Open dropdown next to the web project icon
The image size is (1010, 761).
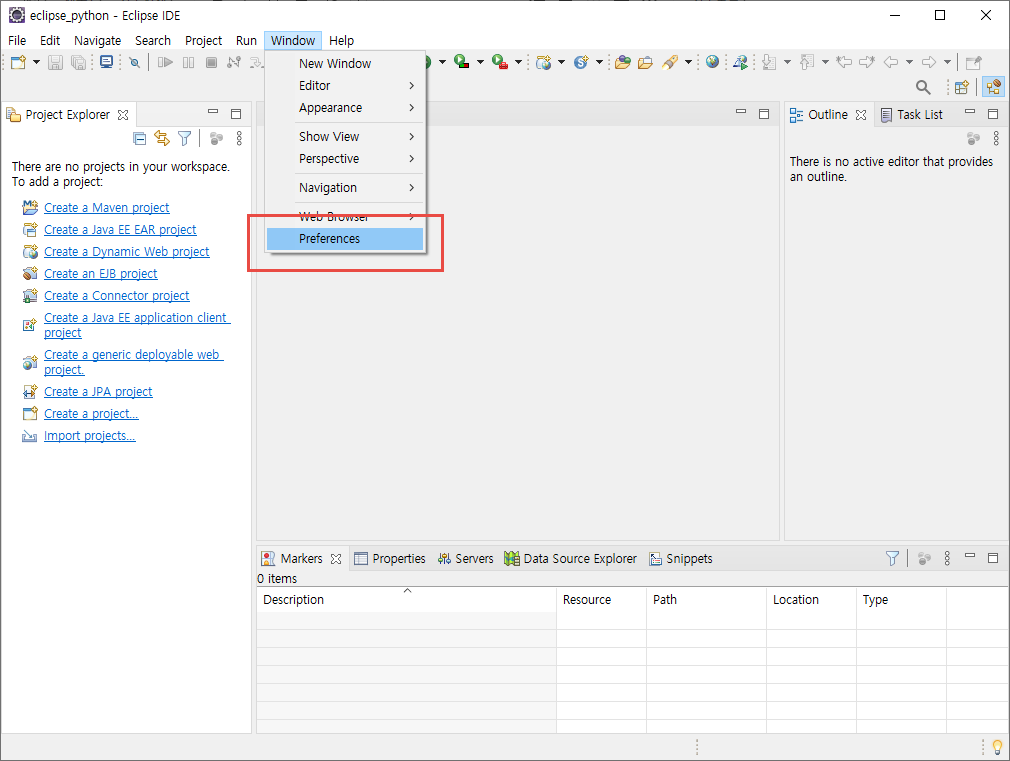point(561,63)
